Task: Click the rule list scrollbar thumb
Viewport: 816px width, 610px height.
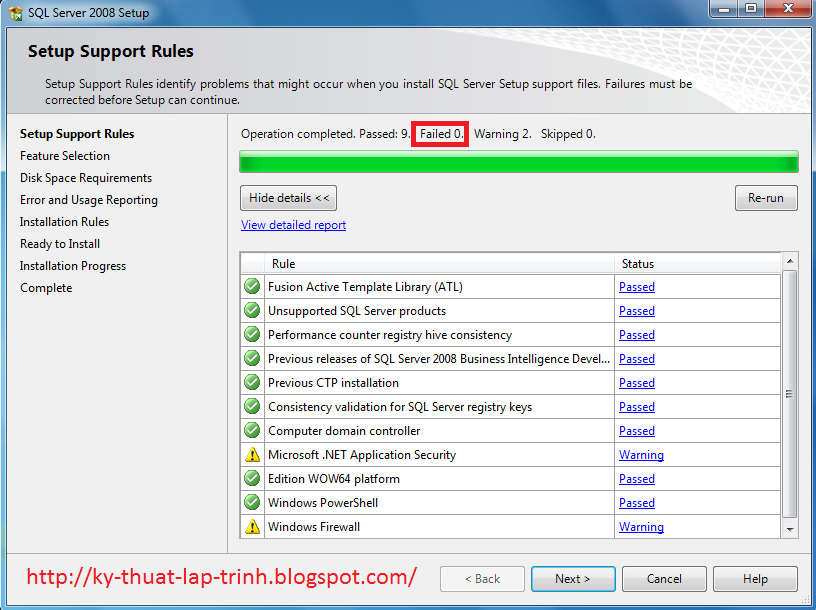Action: point(790,393)
